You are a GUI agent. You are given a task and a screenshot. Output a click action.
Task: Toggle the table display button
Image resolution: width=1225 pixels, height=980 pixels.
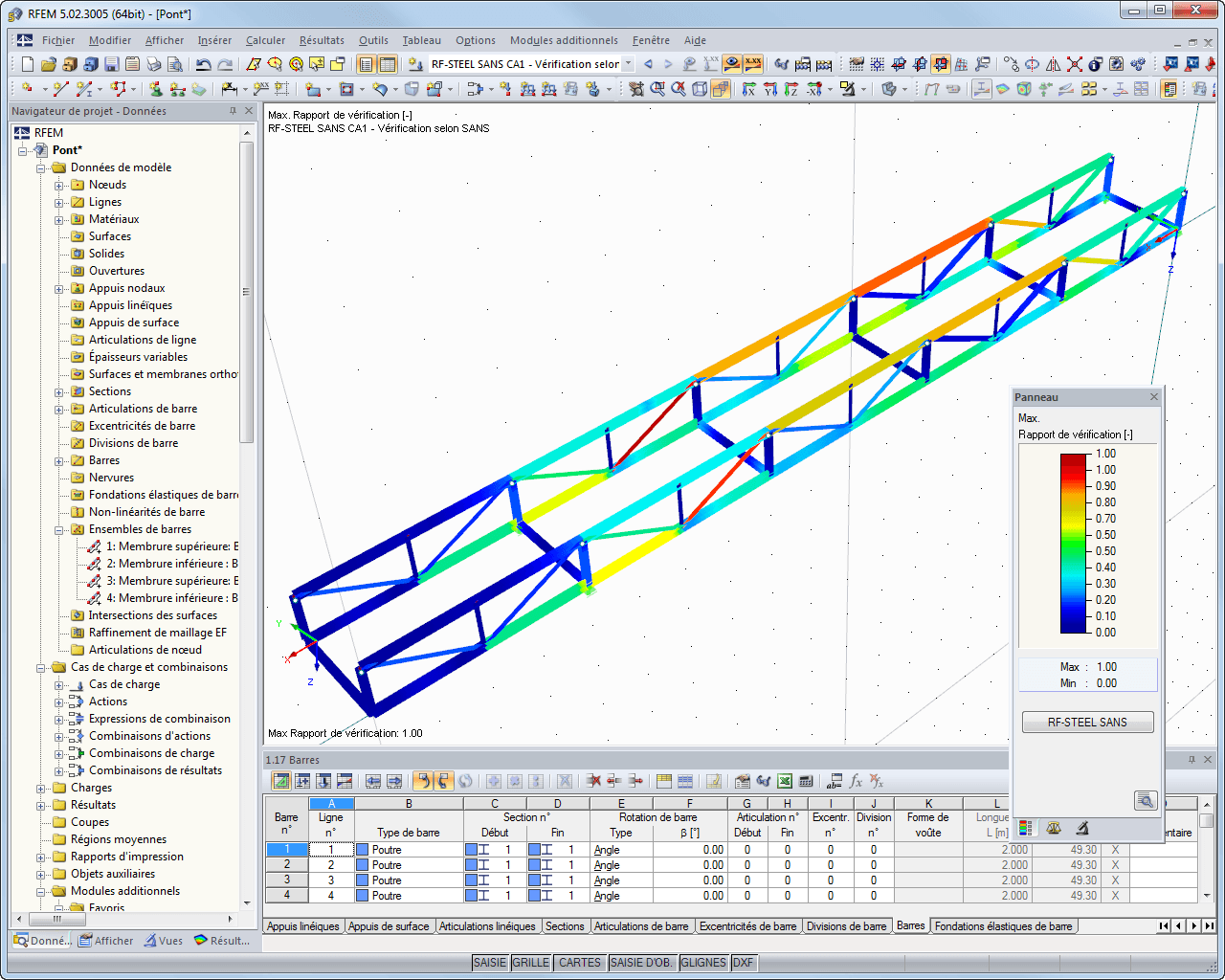pyautogui.click(x=387, y=64)
